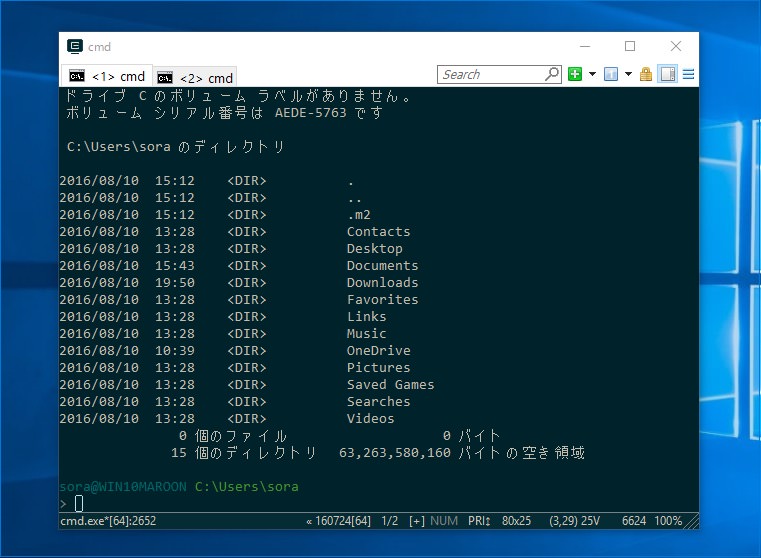Image resolution: width=761 pixels, height=558 pixels.
Task: Click the ConEmu icon in title bar
Action: point(75,47)
